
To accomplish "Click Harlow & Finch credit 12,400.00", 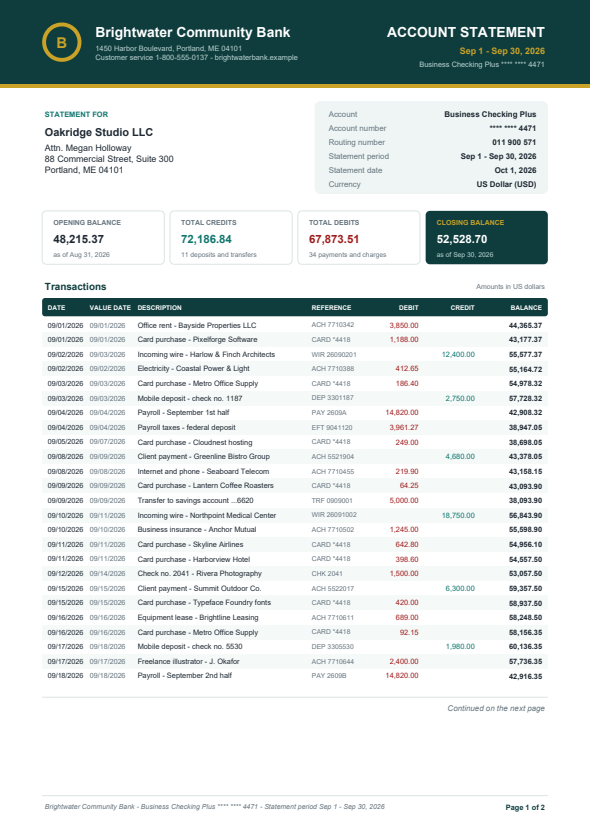I will pos(458,355).
